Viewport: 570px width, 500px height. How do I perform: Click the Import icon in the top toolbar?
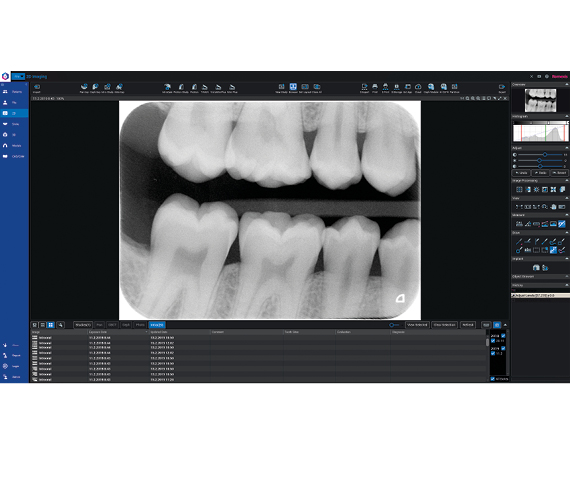(x=37, y=87)
